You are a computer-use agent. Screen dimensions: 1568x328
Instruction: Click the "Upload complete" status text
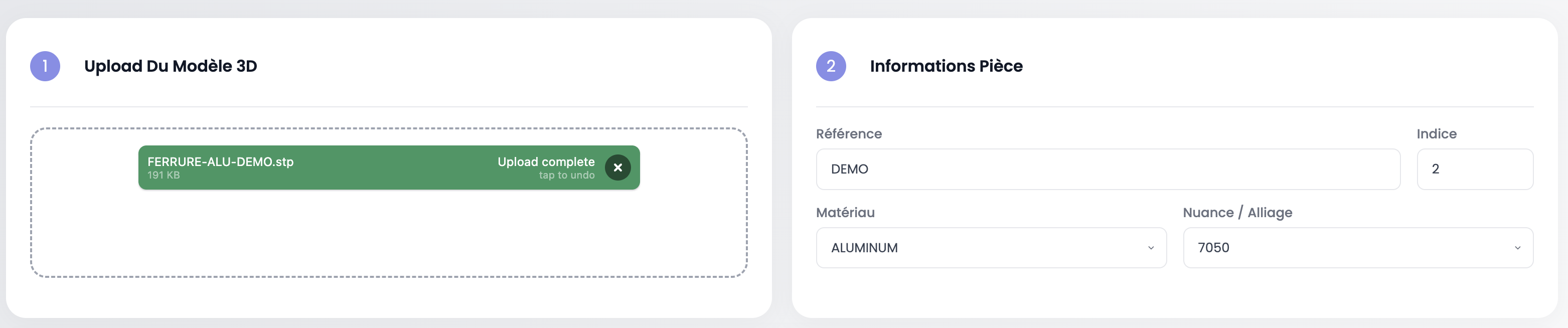tap(545, 161)
